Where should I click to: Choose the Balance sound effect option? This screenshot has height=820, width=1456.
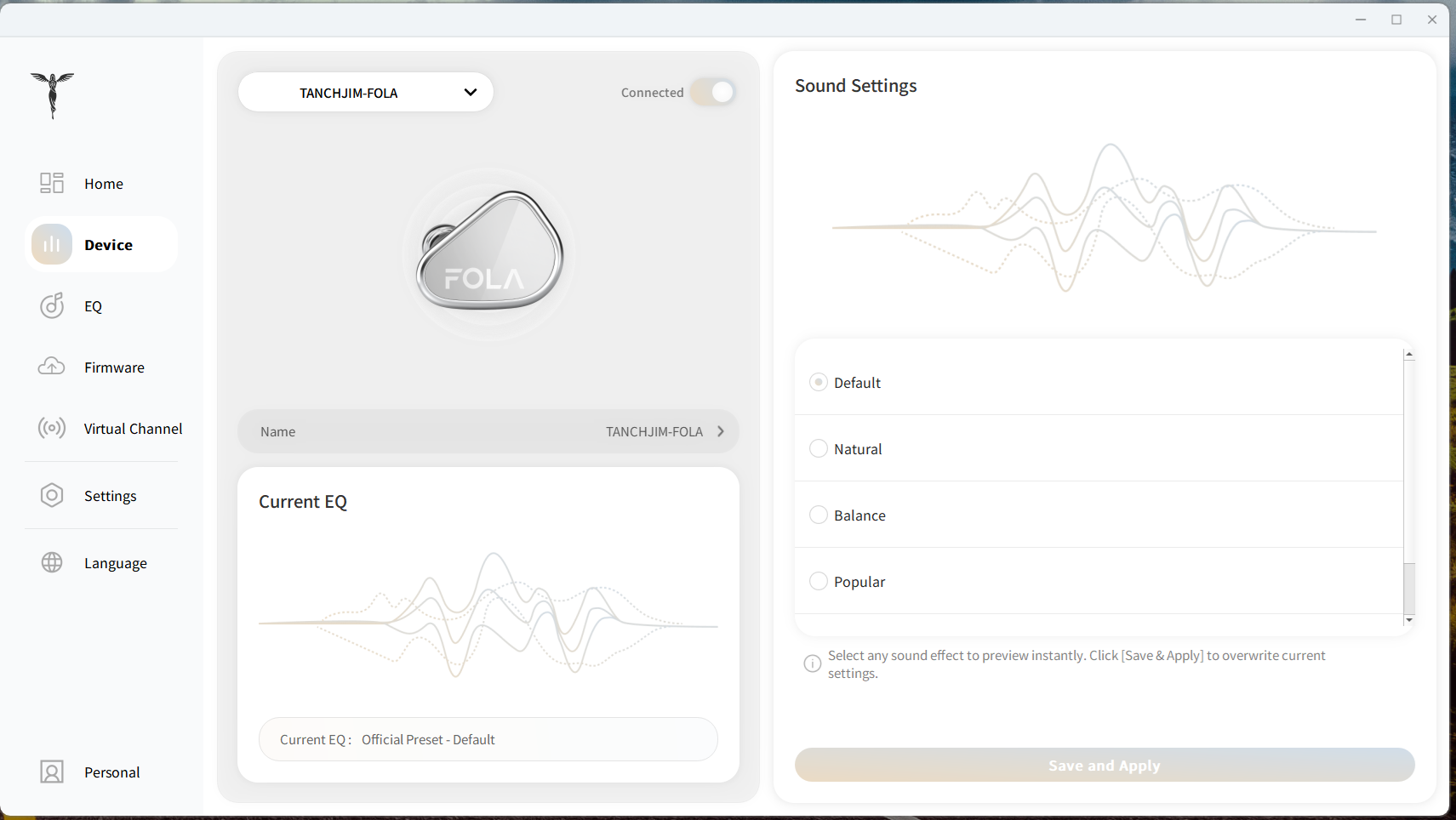(819, 515)
